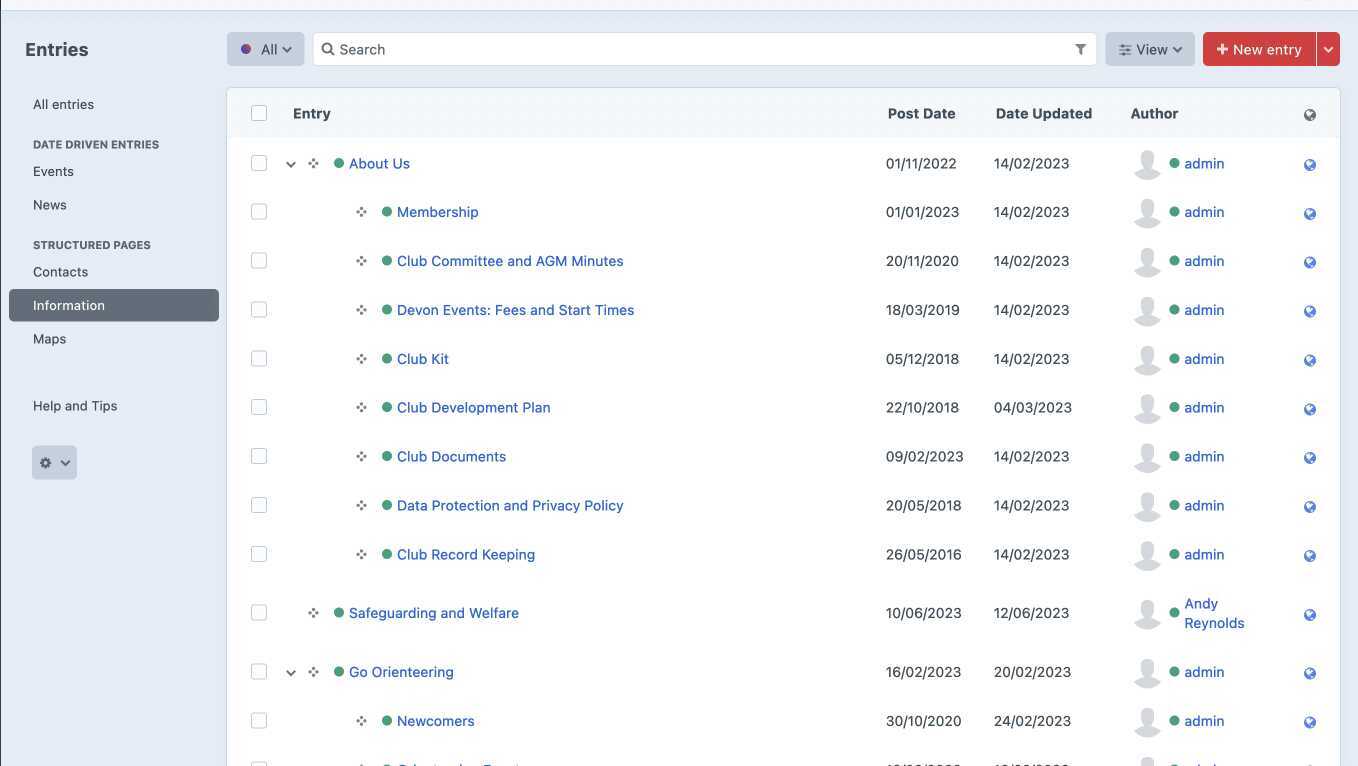Open the All status filter dropdown

point(266,48)
